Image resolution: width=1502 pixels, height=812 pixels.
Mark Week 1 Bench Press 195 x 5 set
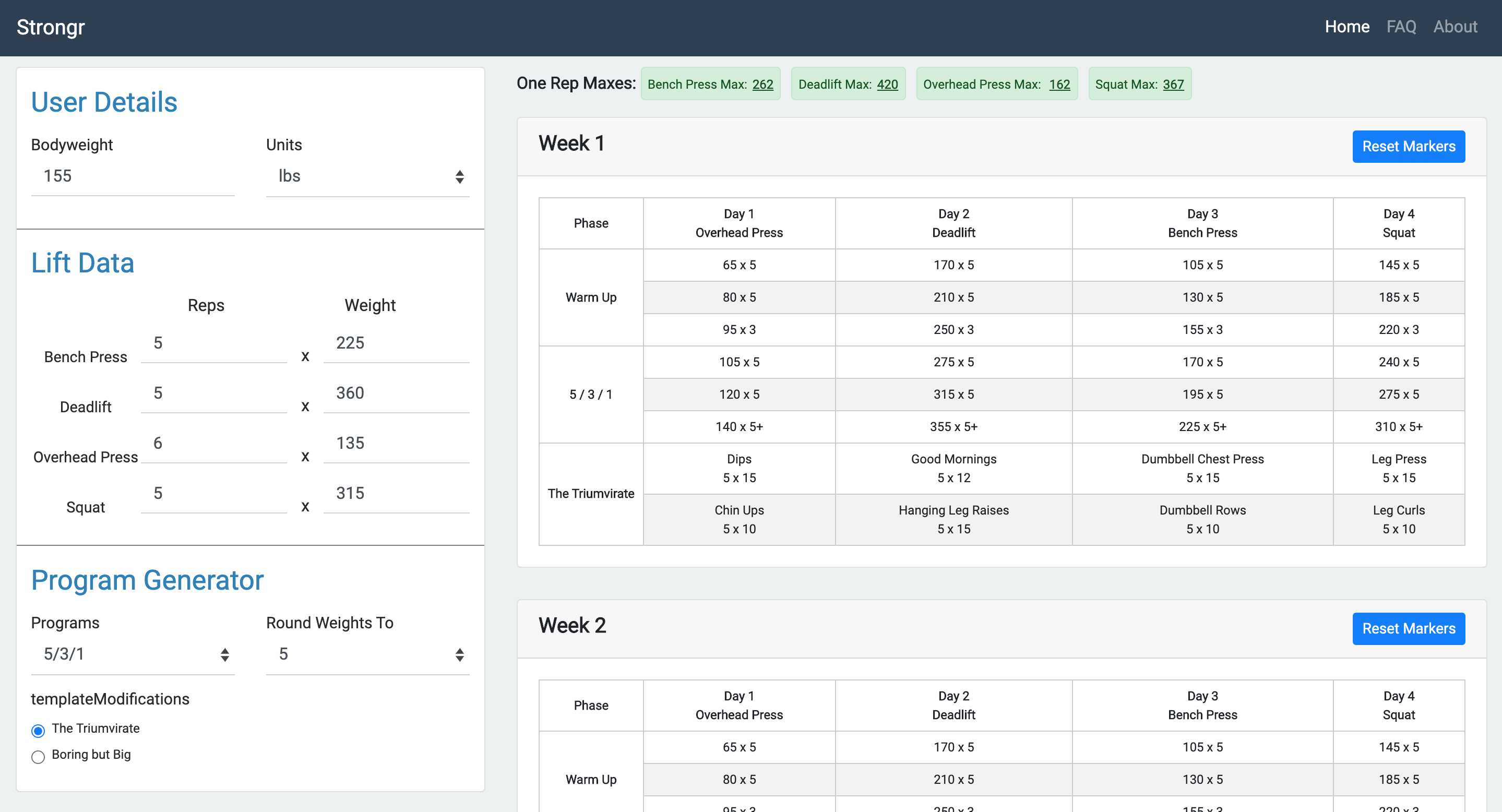[x=1202, y=395]
